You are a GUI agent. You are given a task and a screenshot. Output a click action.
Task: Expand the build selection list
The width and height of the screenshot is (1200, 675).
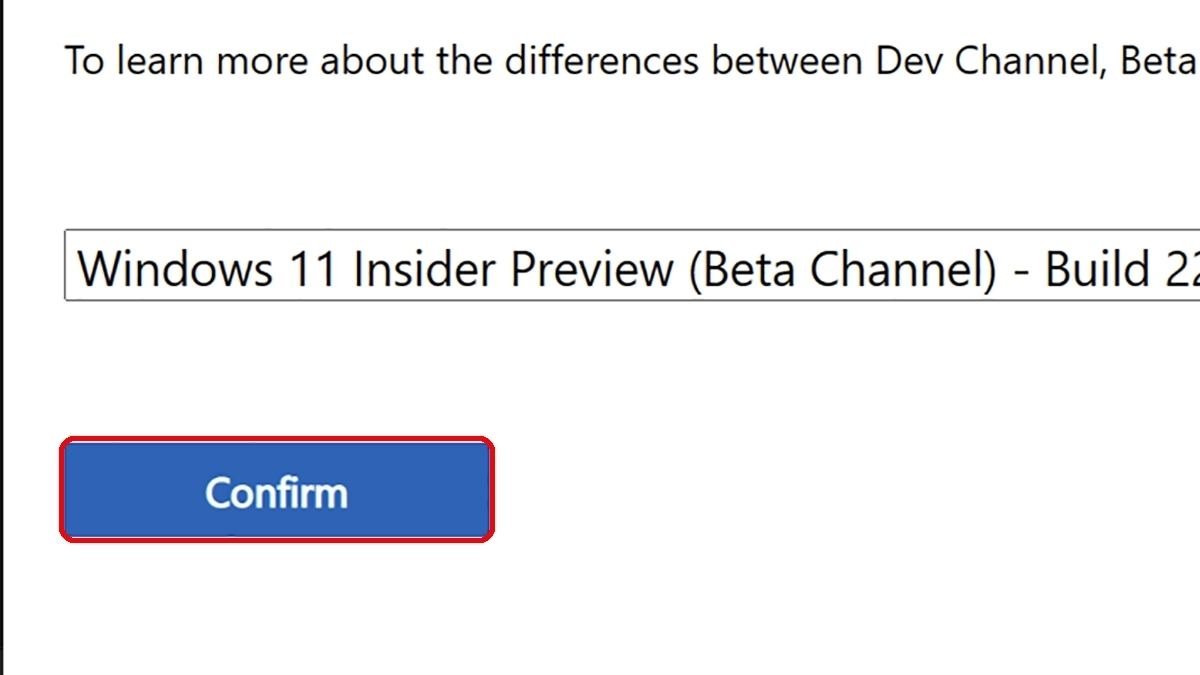(632, 266)
